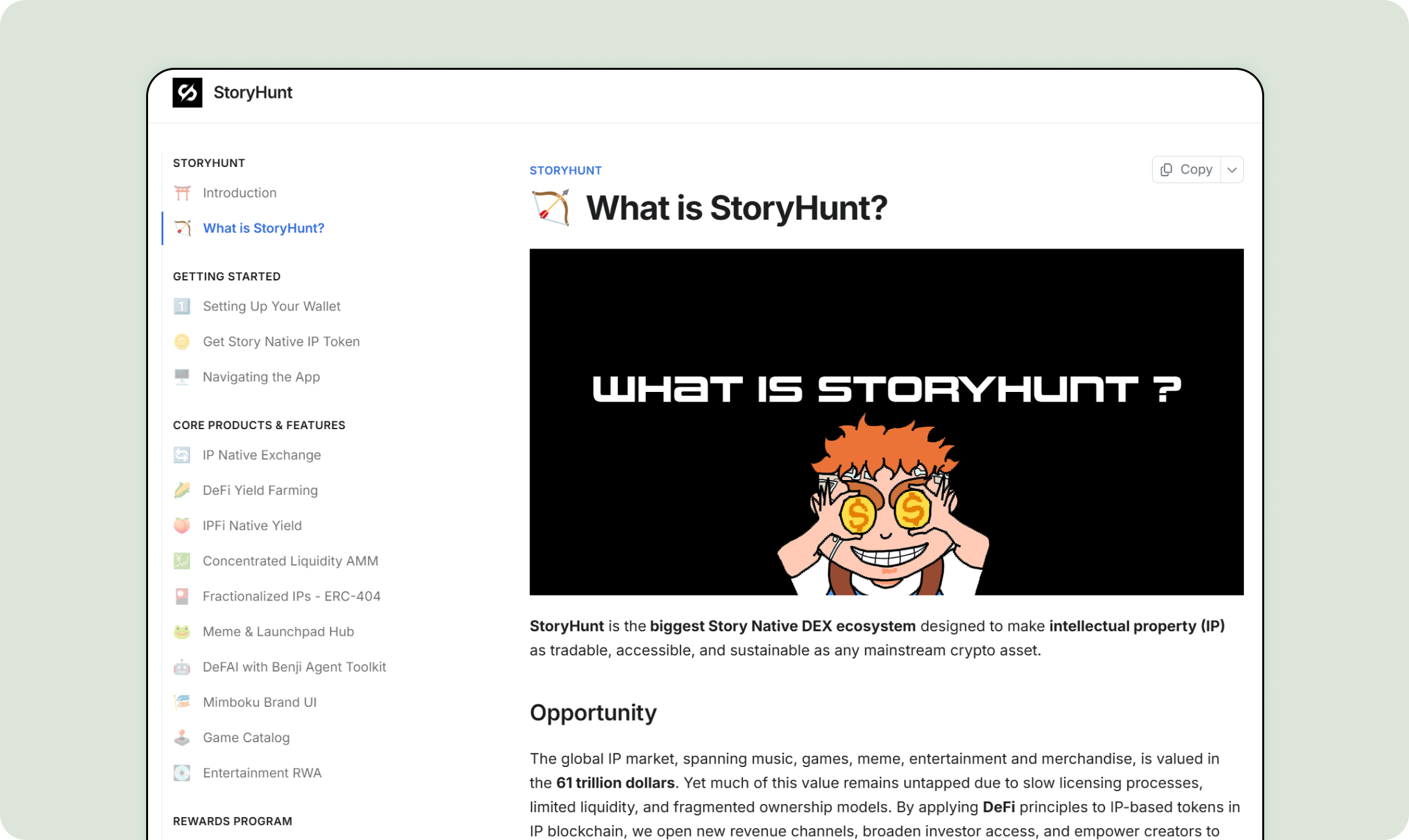Click the CORE PRODUCTS & FEATURES heading
Image resolution: width=1409 pixels, height=840 pixels.
coord(259,425)
